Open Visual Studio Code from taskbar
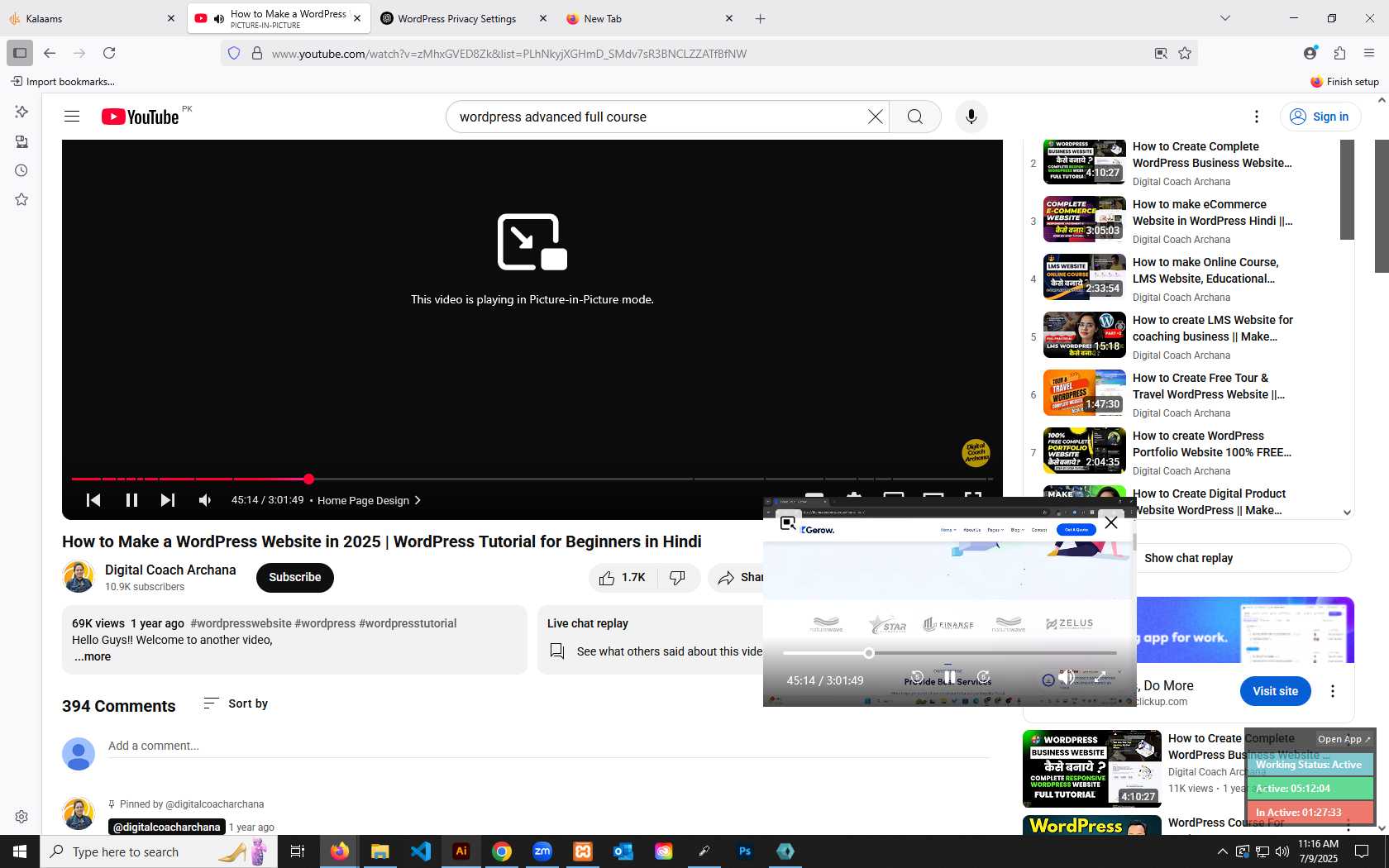 pos(421,851)
